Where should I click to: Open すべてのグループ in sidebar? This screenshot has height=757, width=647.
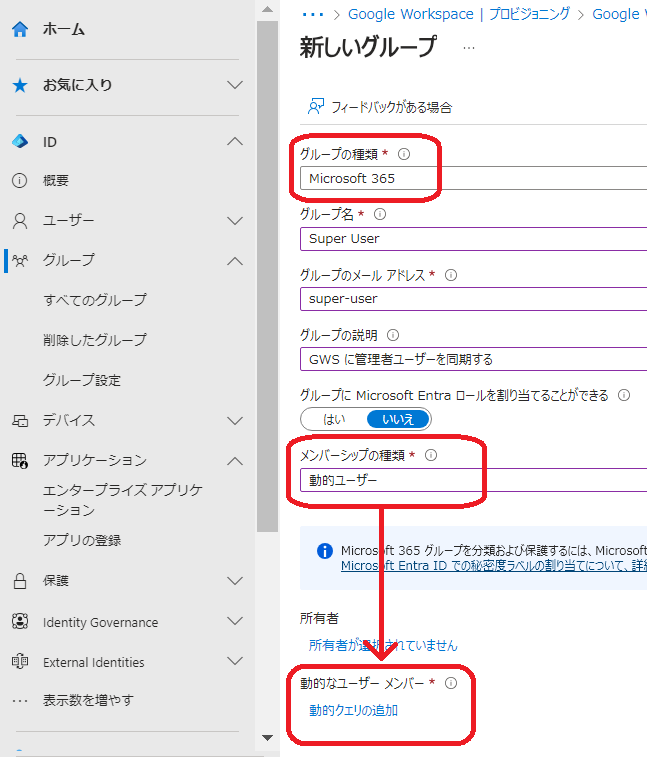(95, 300)
